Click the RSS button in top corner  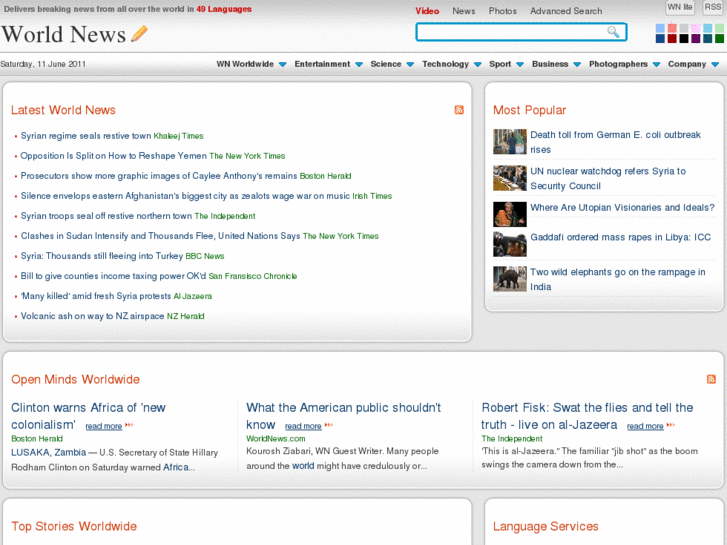[712, 8]
